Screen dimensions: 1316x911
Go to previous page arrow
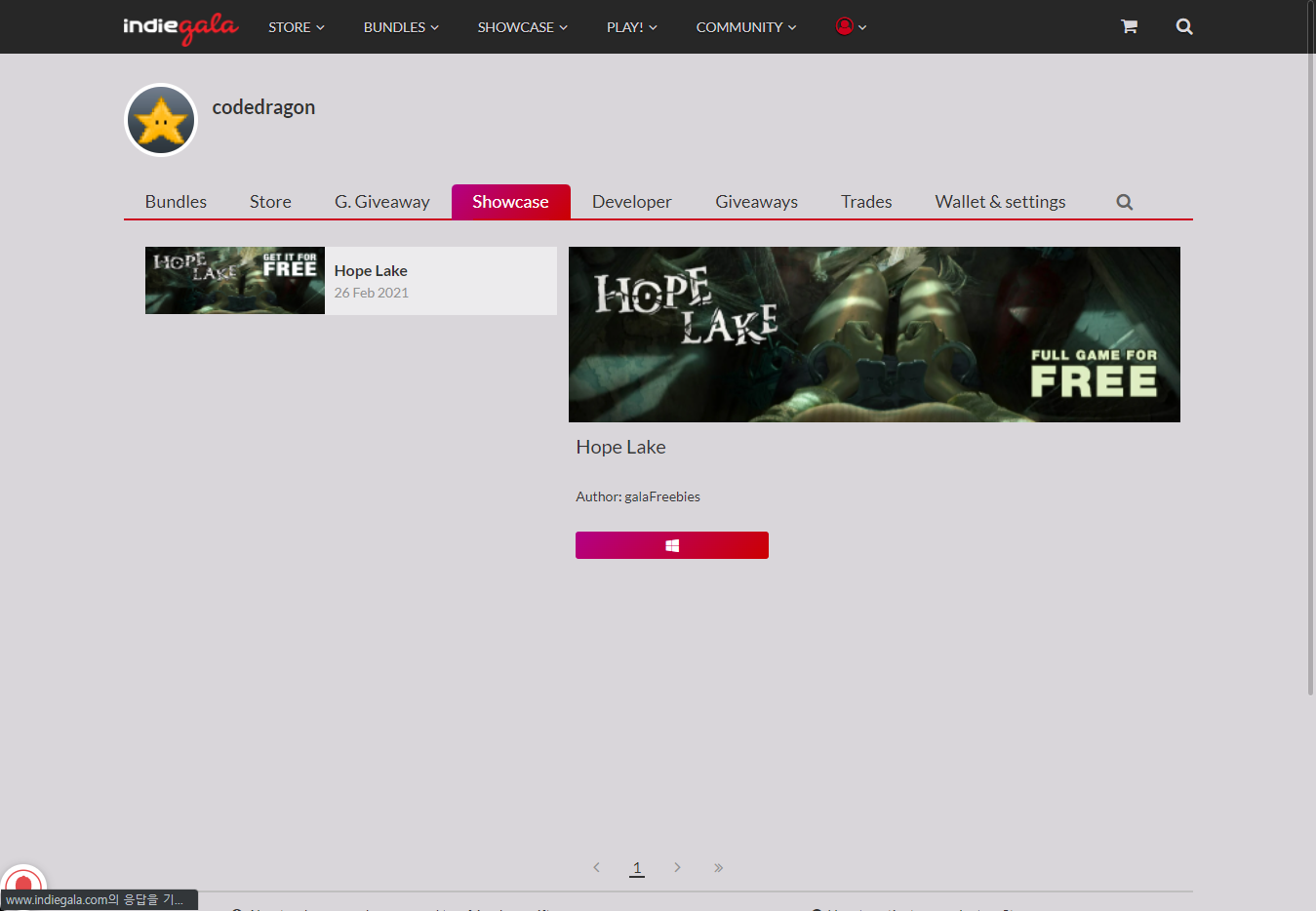tap(596, 867)
